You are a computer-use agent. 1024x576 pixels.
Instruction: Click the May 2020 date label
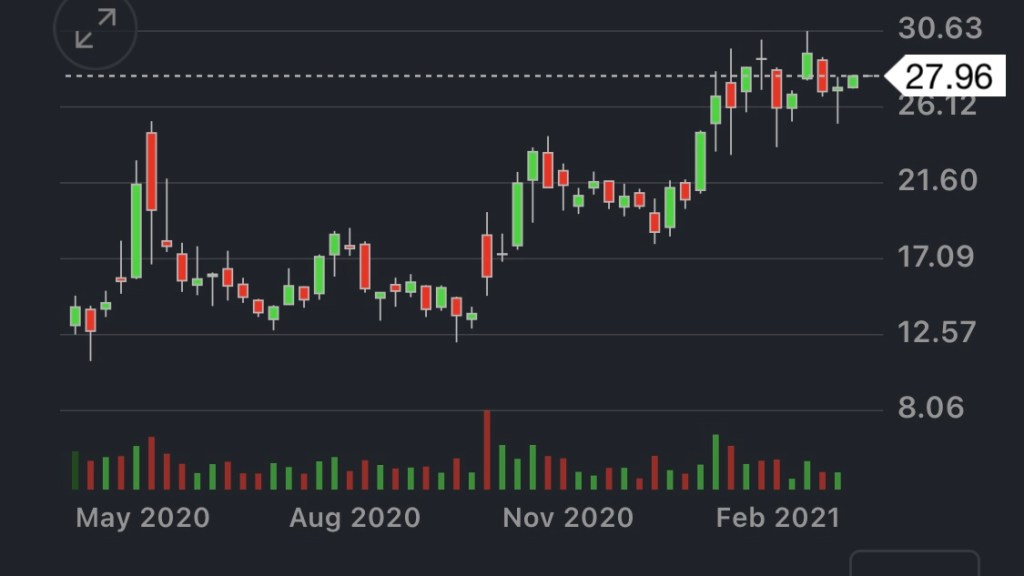[x=143, y=518]
